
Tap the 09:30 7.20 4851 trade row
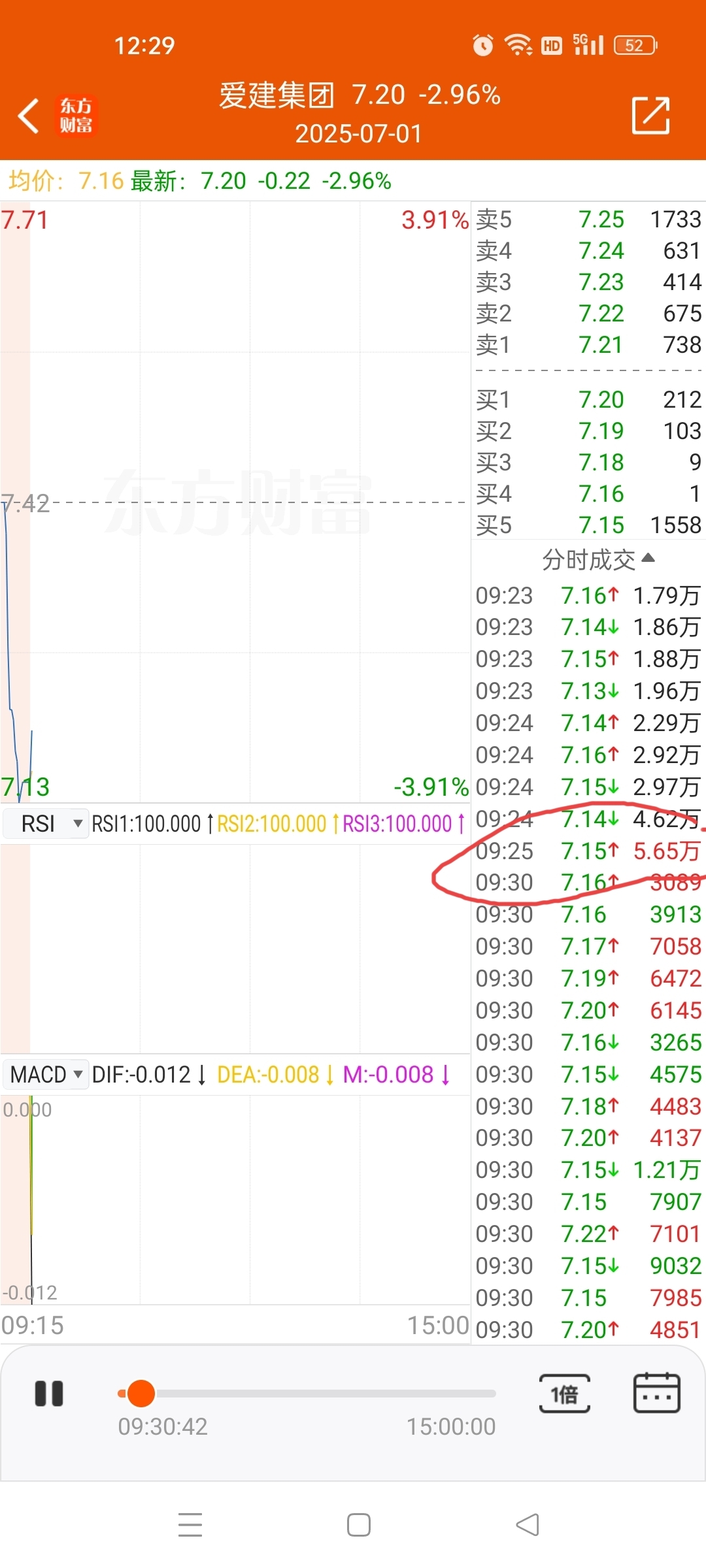pyautogui.click(x=588, y=1330)
